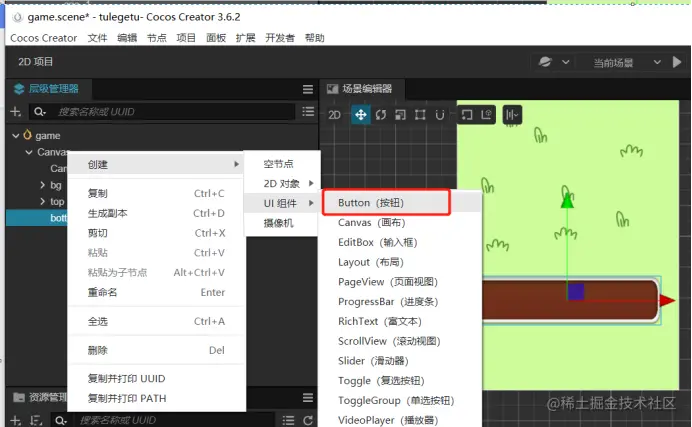This screenshot has width=692, height=427.
Task: Choose 复制并打印 PATH entry
Action: click(x=156, y=398)
